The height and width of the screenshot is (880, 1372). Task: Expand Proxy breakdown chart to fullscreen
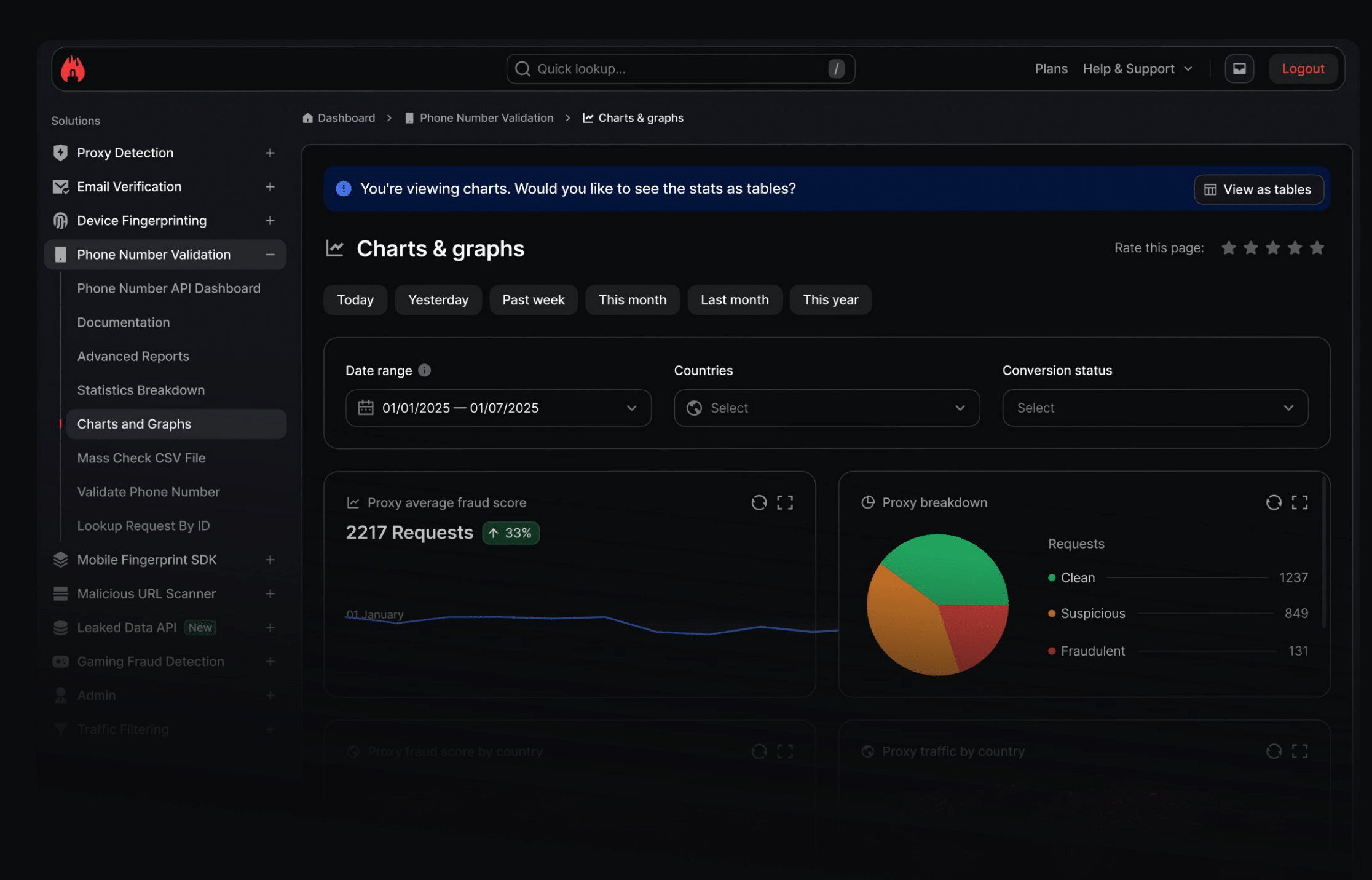click(x=1299, y=502)
